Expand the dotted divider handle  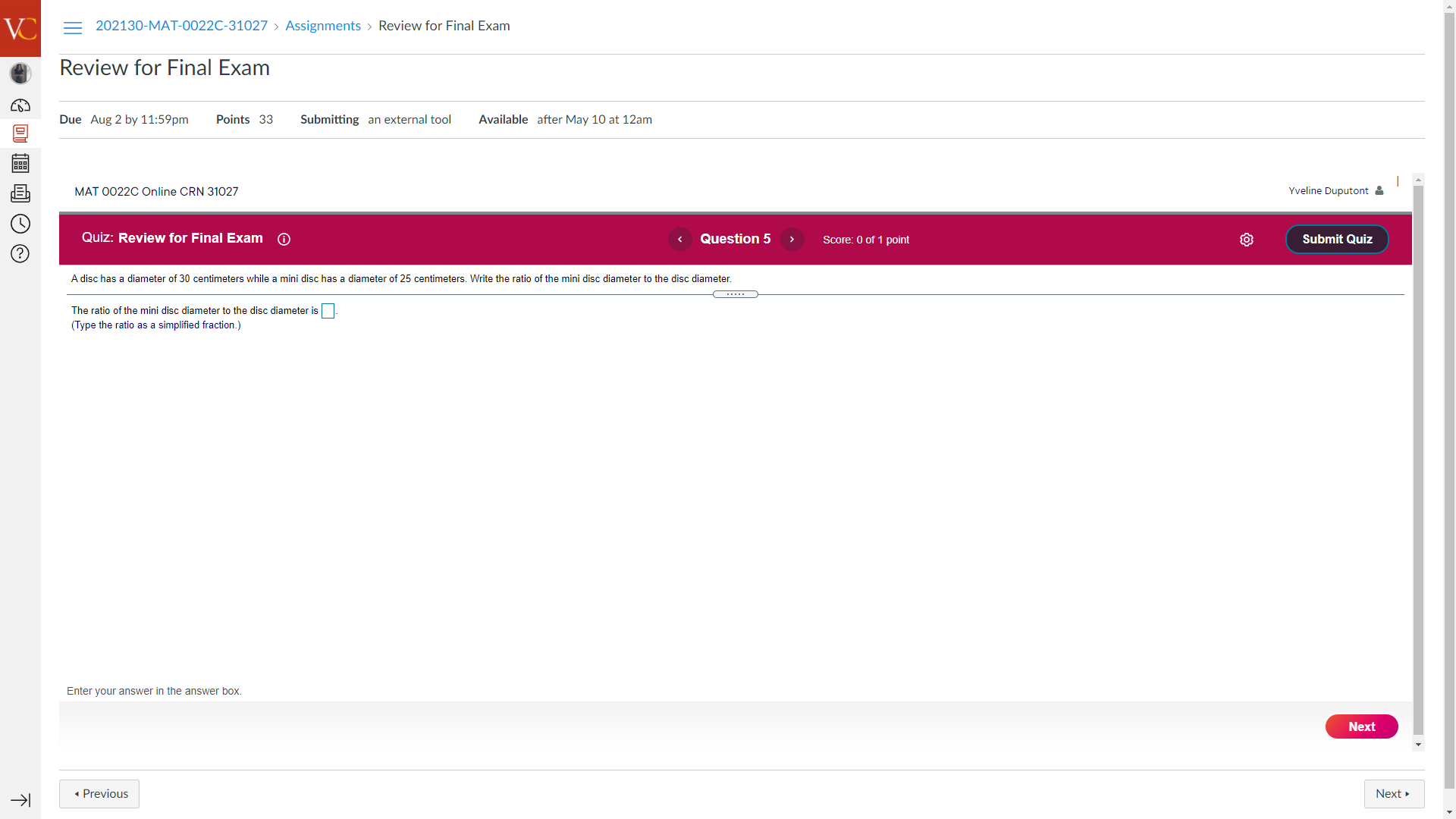(x=735, y=294)
